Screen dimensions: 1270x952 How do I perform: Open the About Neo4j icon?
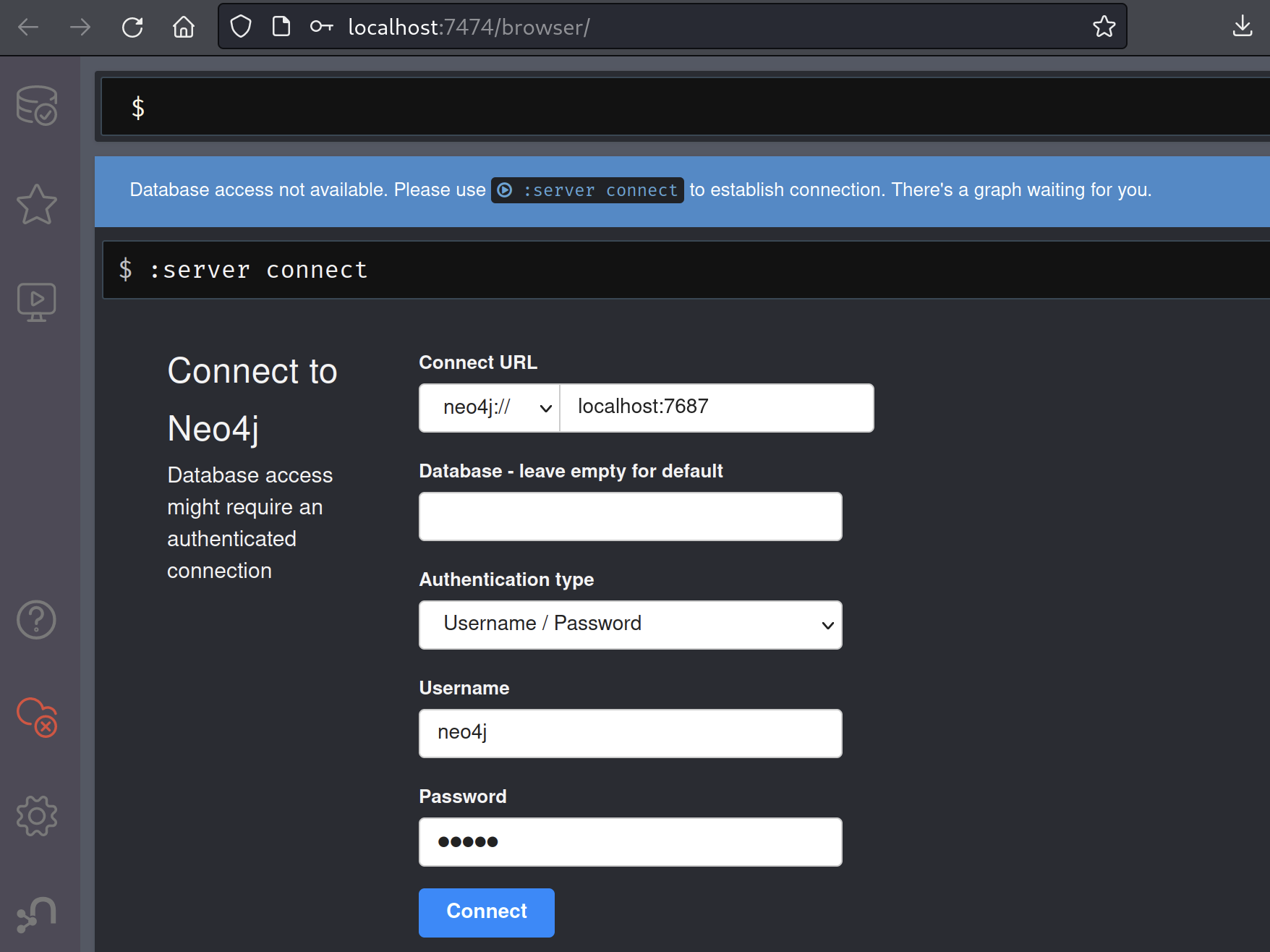point(37,914)
